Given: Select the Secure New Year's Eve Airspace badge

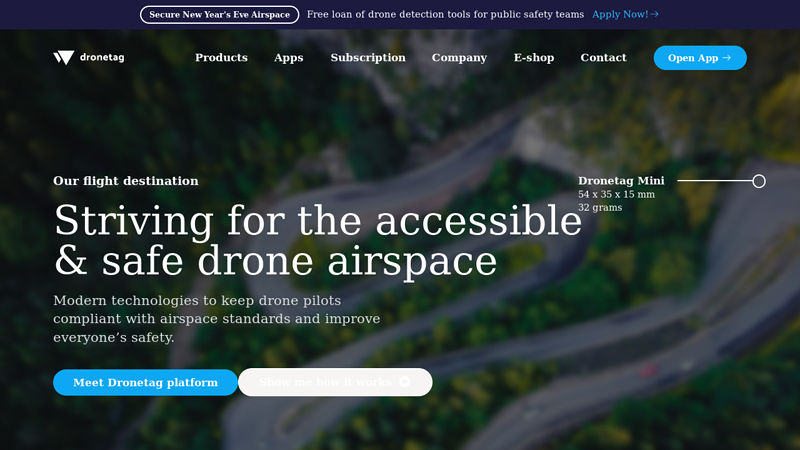Looking at the screenshot, I should 219,15.
